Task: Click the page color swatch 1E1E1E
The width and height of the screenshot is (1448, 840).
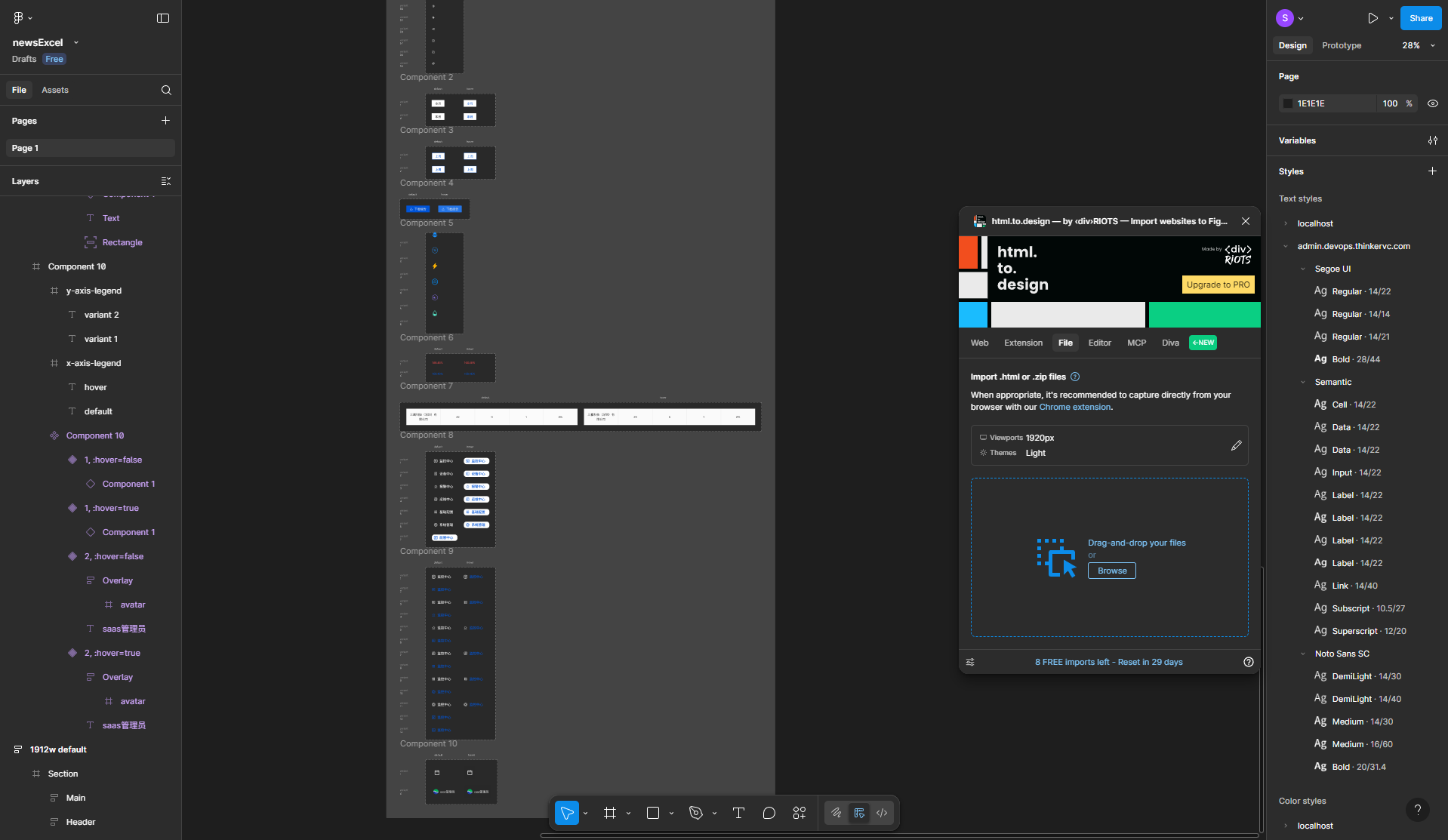Action: [1288, 103]
